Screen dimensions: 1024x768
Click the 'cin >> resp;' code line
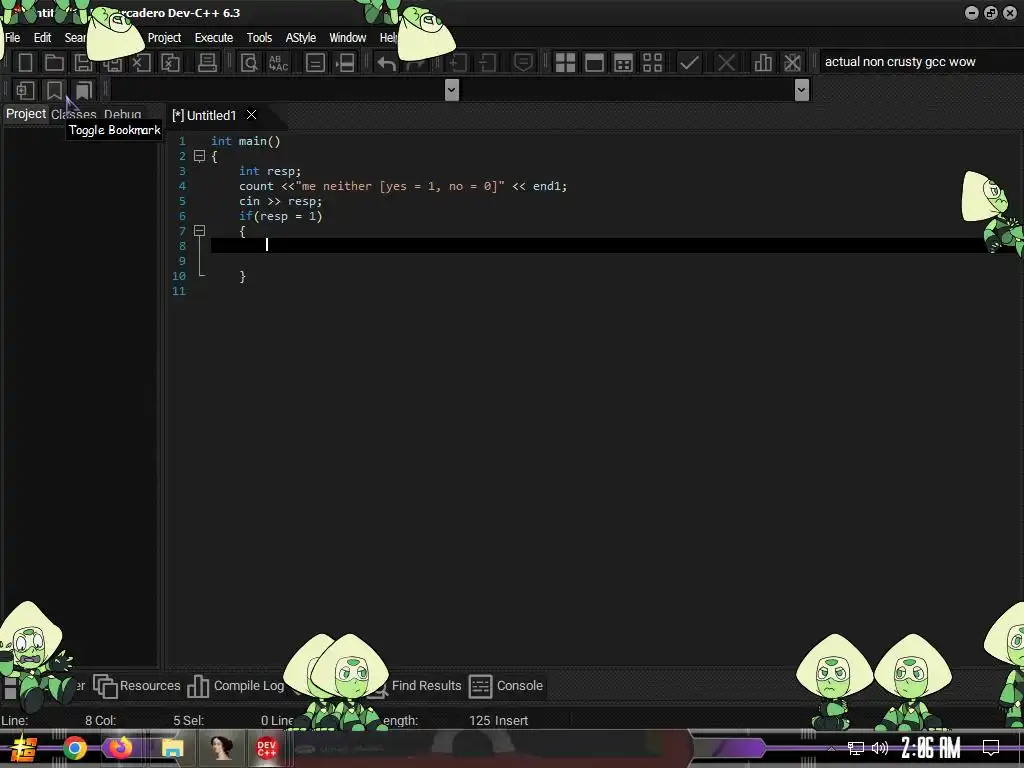tap(280, 201)
